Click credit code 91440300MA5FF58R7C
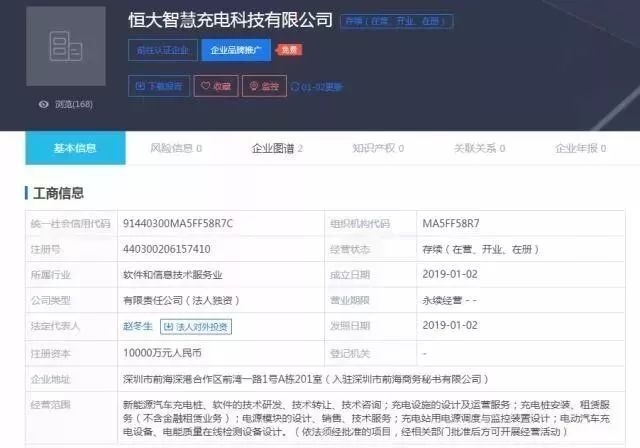640x448 pixels. (178, 224)
